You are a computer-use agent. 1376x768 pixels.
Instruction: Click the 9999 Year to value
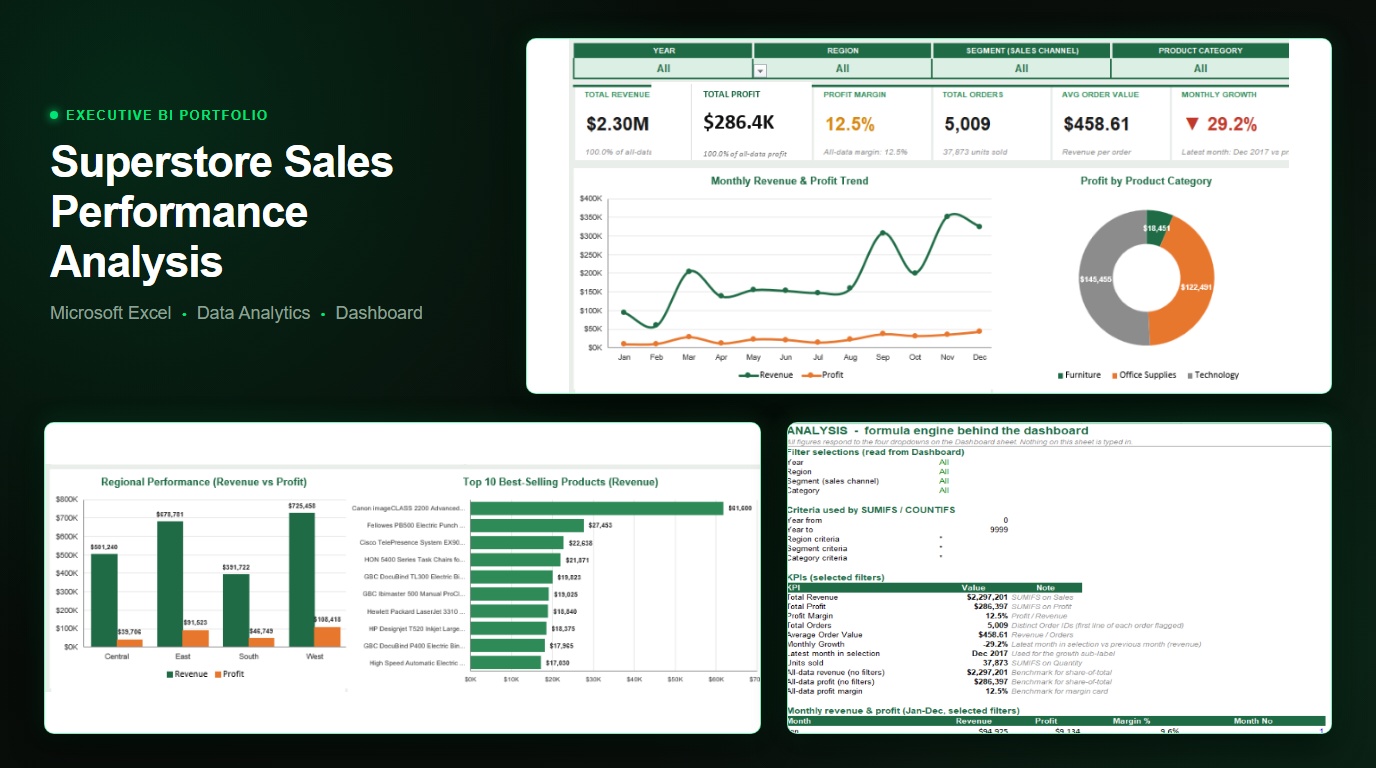tap(997, 529)
